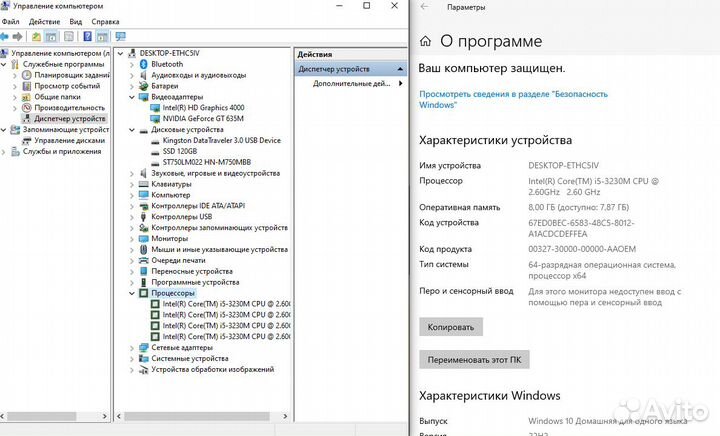Select Переносные устройства item
The height and width of the screenshot is (436, 720).
[x=192, y=271]
